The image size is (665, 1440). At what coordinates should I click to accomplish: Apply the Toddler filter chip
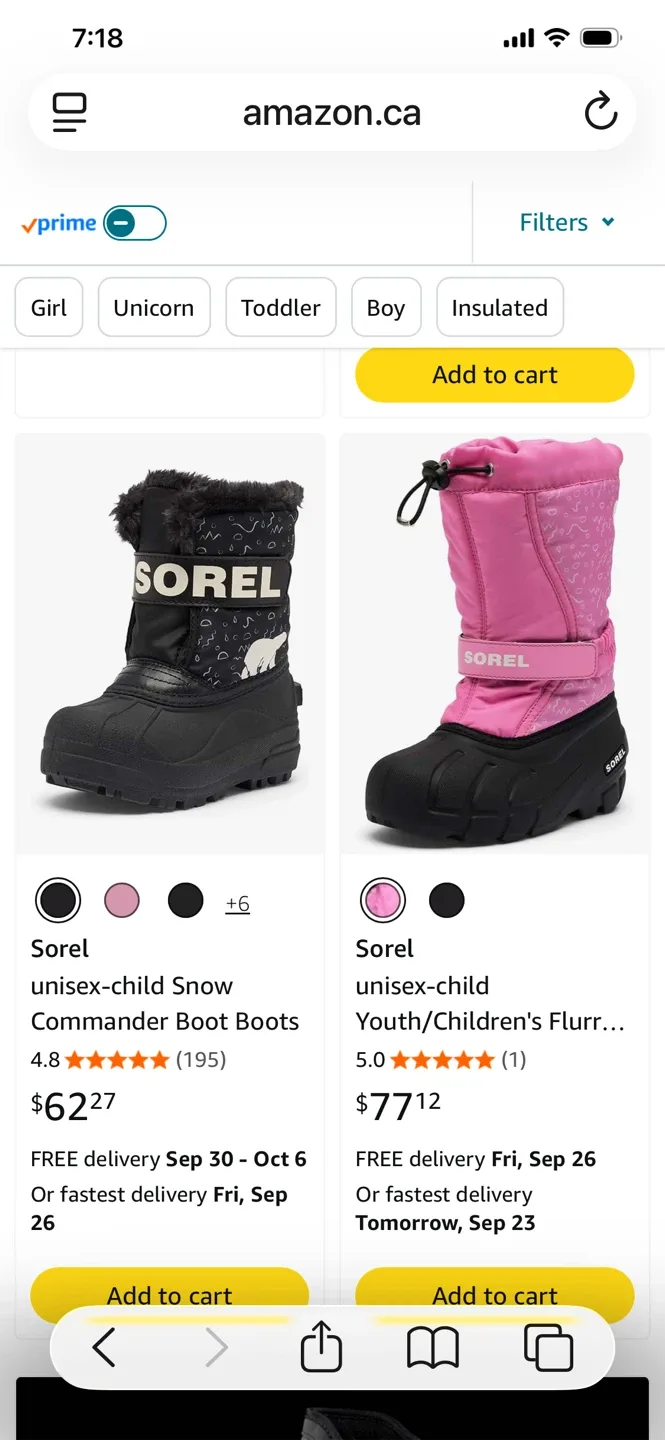coord(280,307)
